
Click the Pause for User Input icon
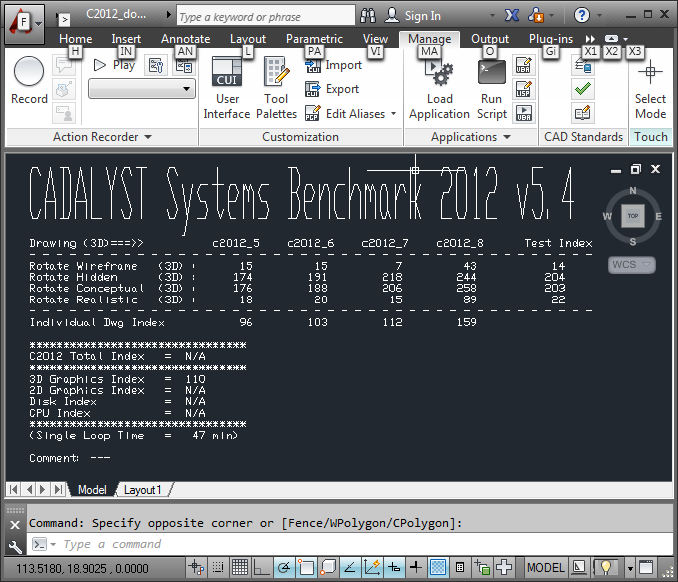(x=64, y=114)
